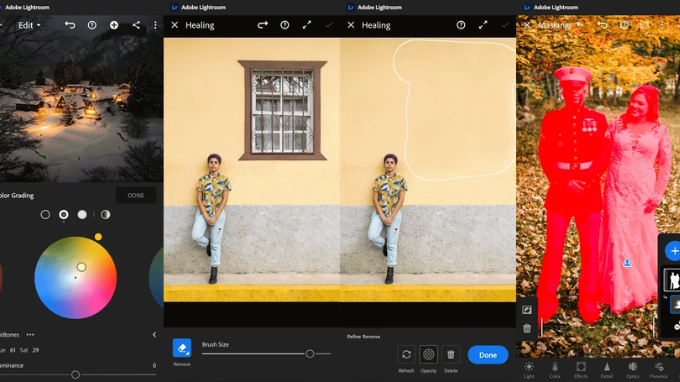680x382 pixels.
Task: Click the Delete trash button in Refine Remove
Action: click(x=451, y=355)
